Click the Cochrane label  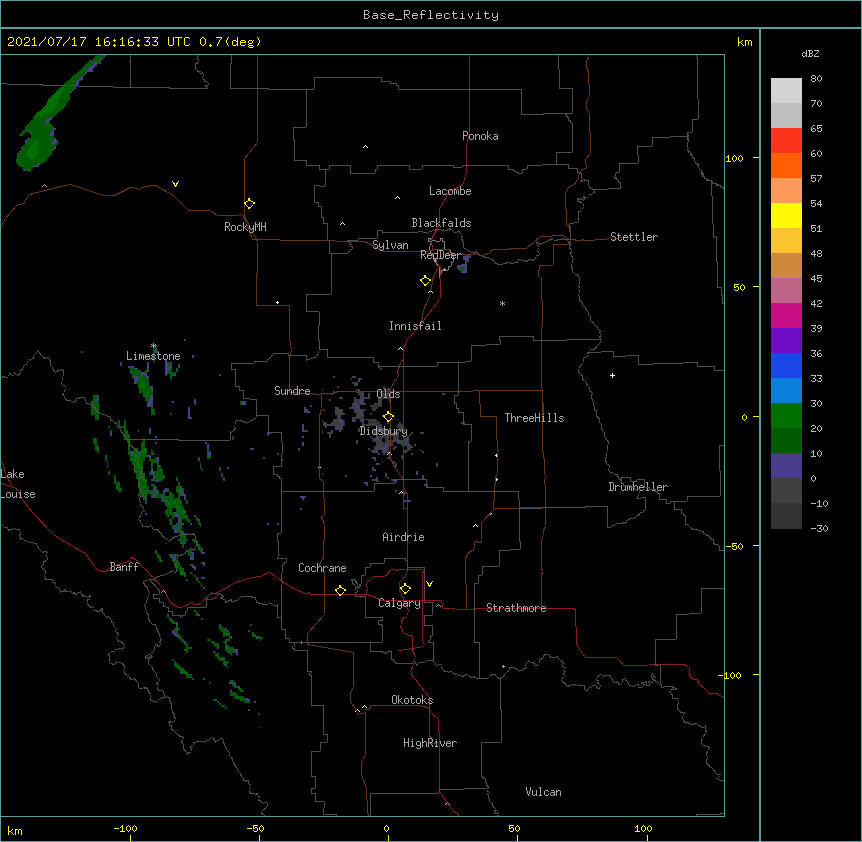pos(322,568)
